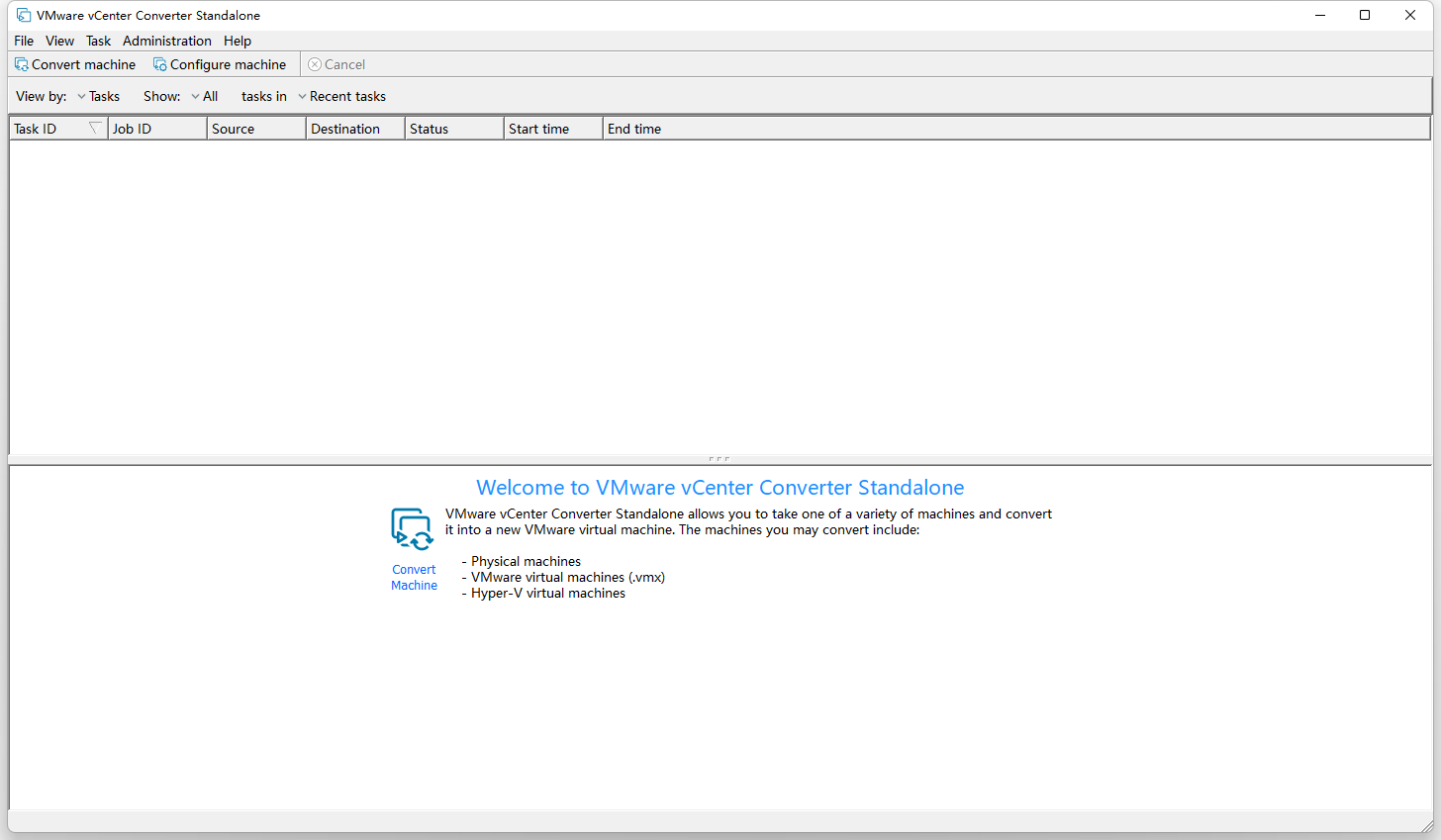Click the Configure machine toolbar icon
Image resolution: width=1441 pixels, height=840 pixels.
(x=159, y=63)
